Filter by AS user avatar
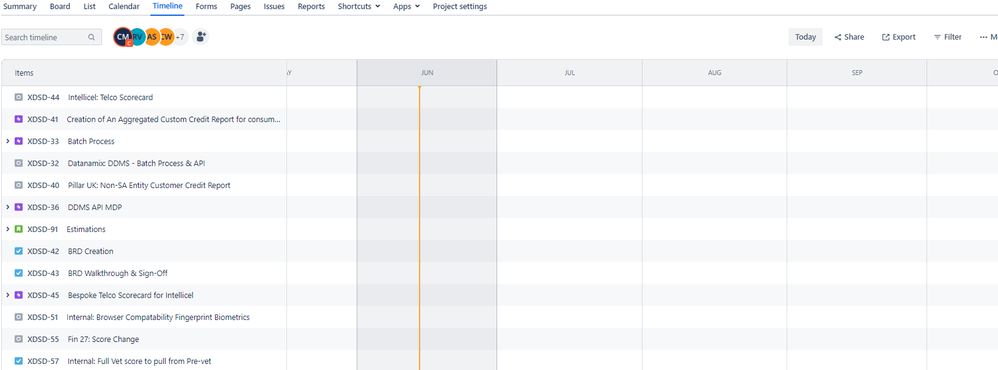The height and width of the screenshot is (370, 998). 151,37
